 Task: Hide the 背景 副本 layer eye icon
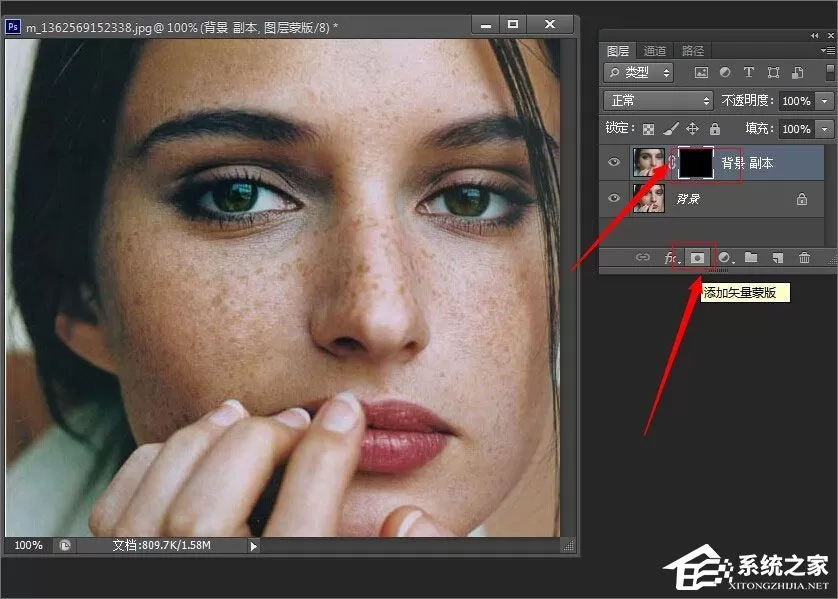614,161
